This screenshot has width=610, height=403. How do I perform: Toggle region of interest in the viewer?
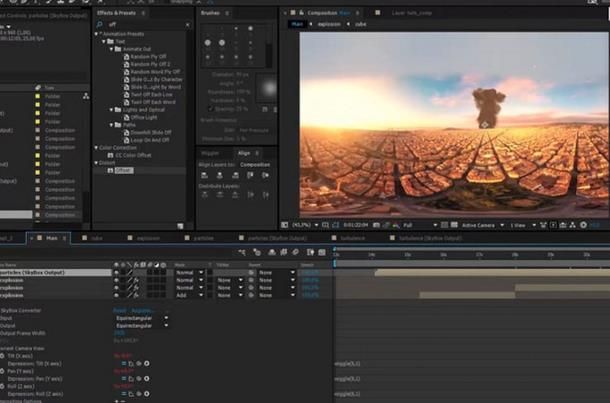(x=444, y=225)
